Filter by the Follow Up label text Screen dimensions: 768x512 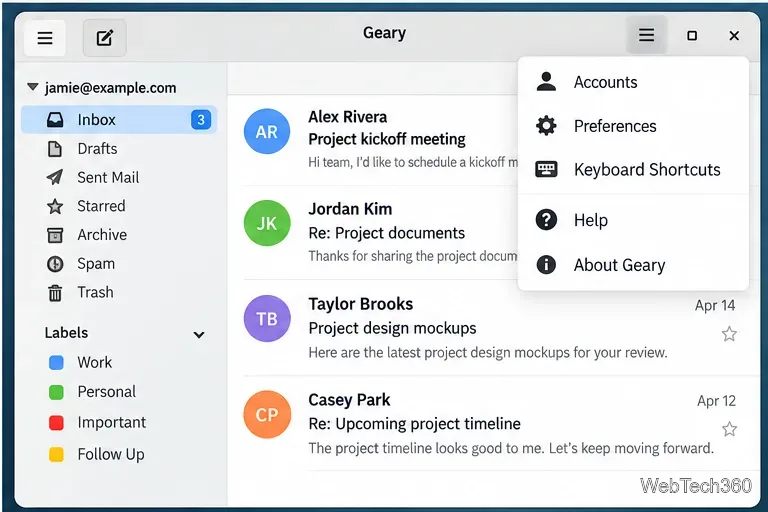pyautogui.click(x=111, y=454)
